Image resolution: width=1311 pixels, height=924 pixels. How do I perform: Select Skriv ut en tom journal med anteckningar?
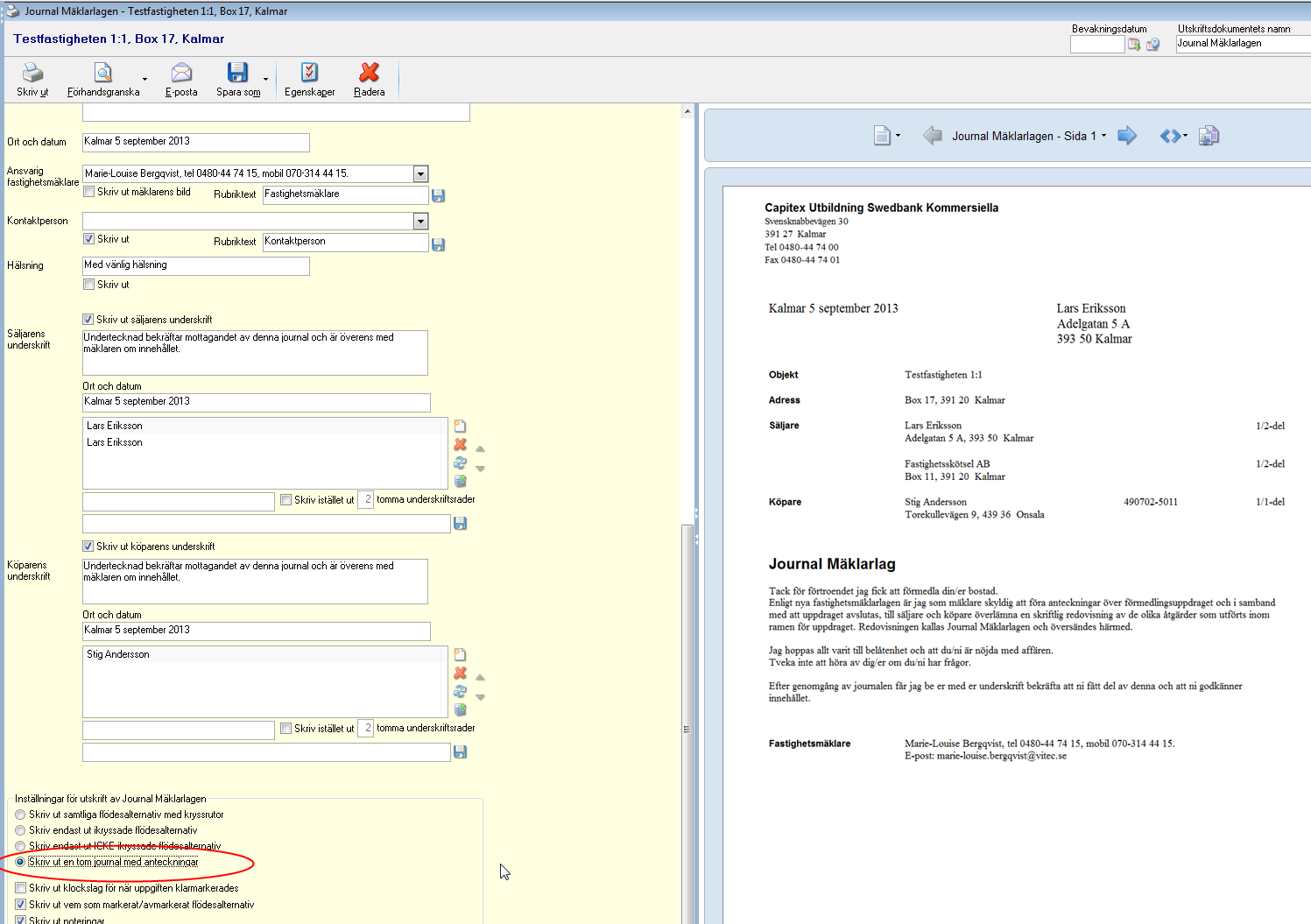(x=20, y=862)
